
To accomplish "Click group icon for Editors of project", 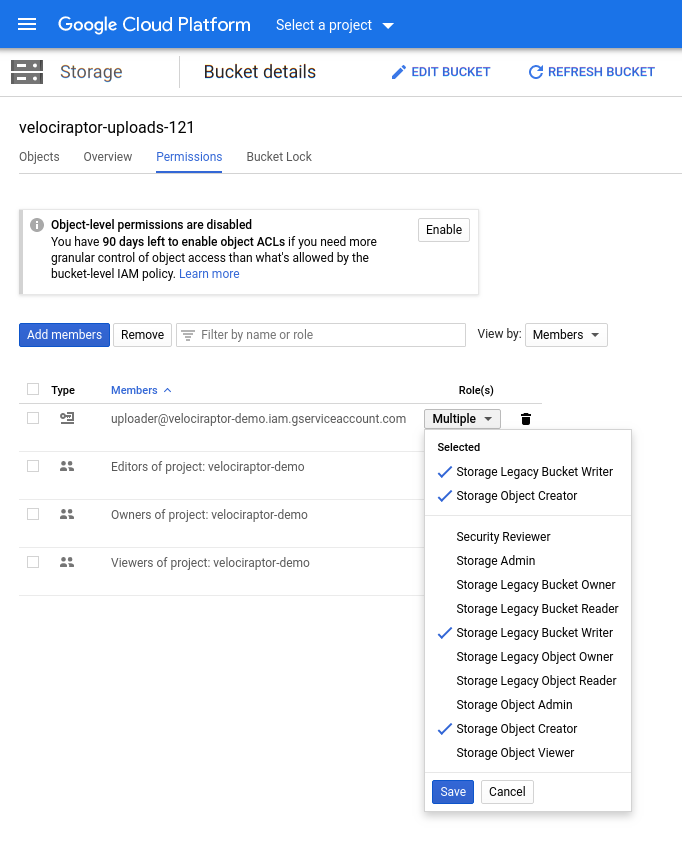I will (x=67, y=467).
